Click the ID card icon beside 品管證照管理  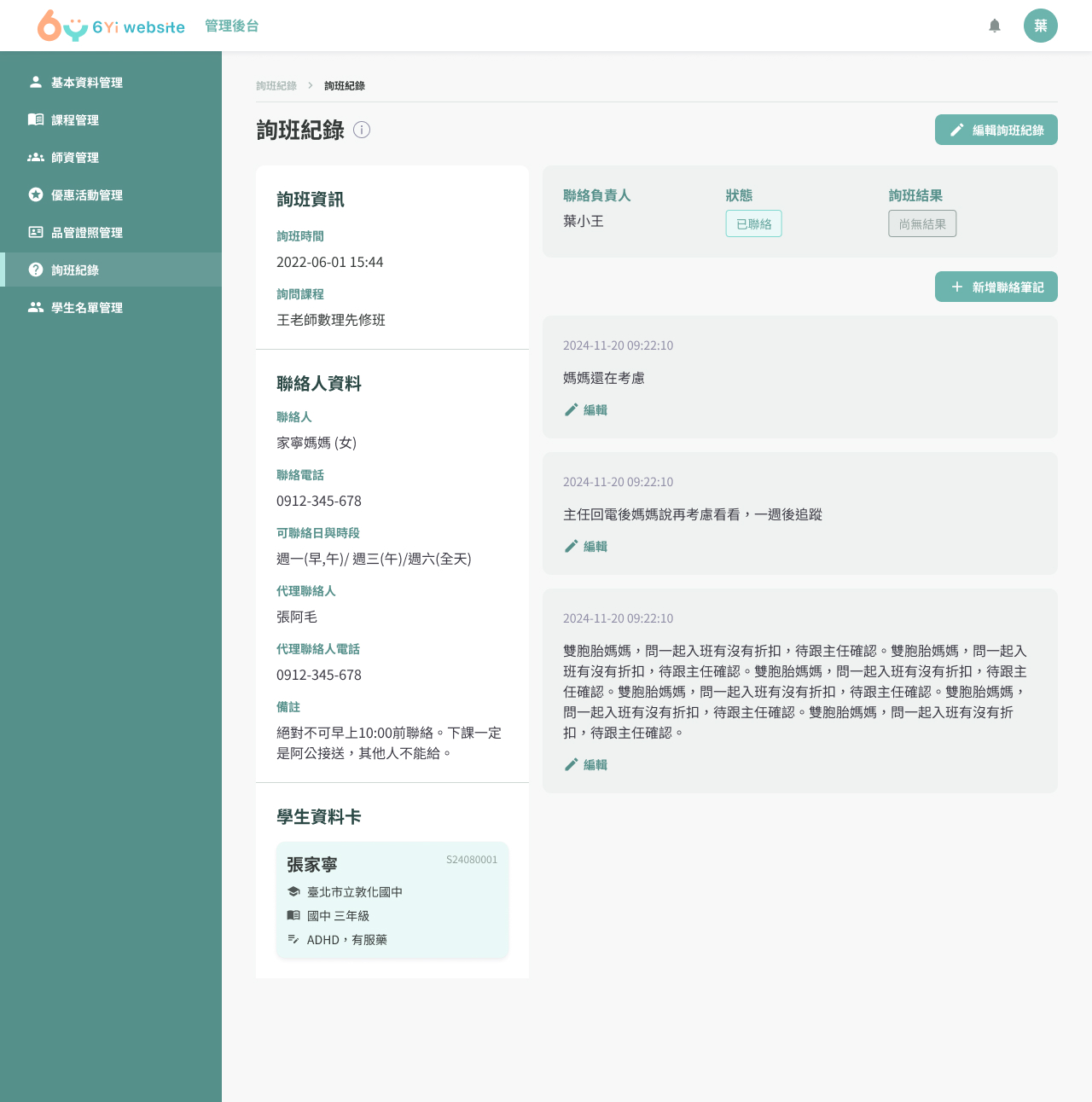(36, 232)
